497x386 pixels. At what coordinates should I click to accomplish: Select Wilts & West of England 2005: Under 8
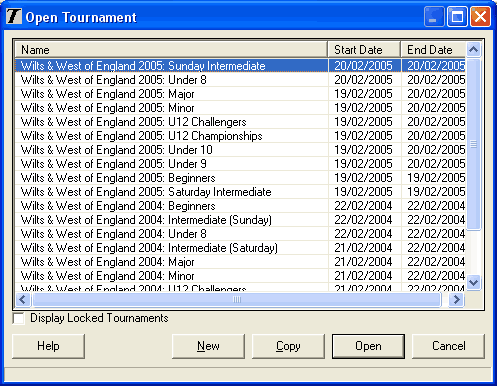tap(240, 80)
